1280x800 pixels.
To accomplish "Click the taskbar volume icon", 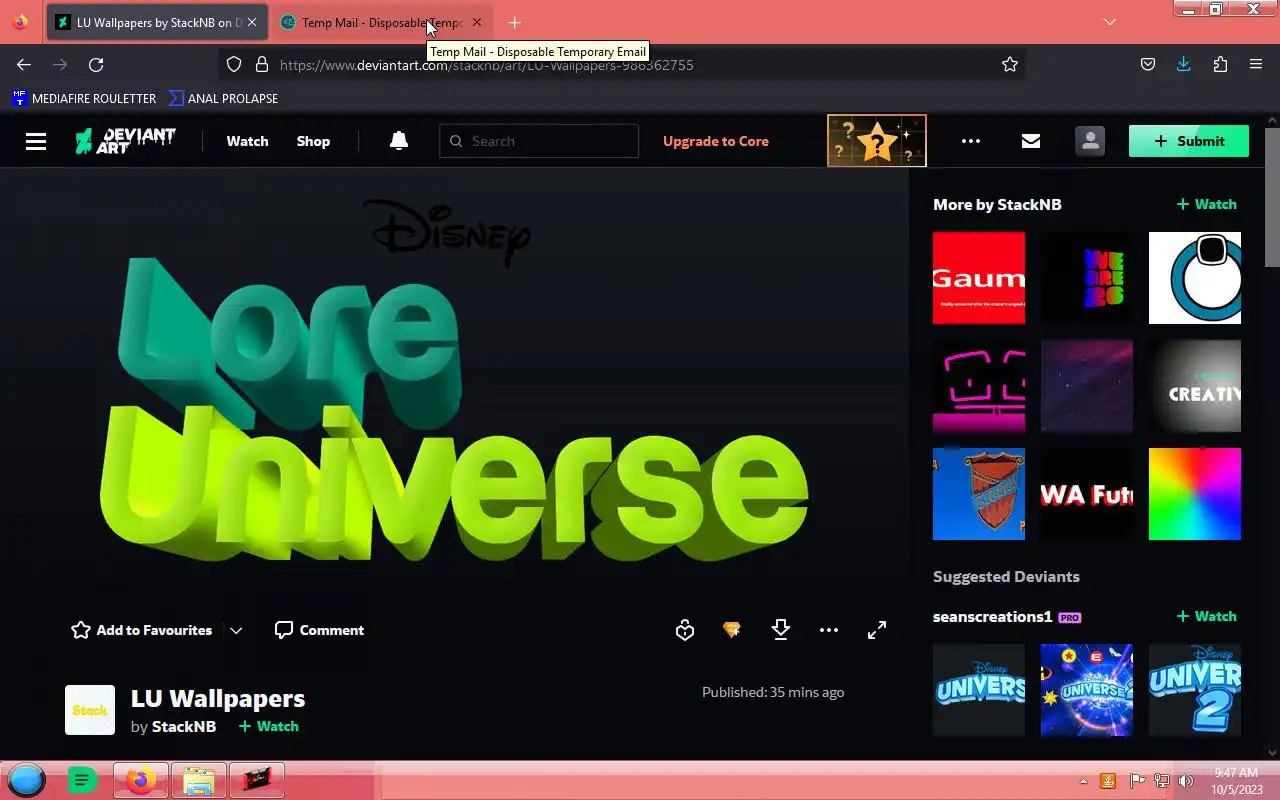I will 1186,781.
